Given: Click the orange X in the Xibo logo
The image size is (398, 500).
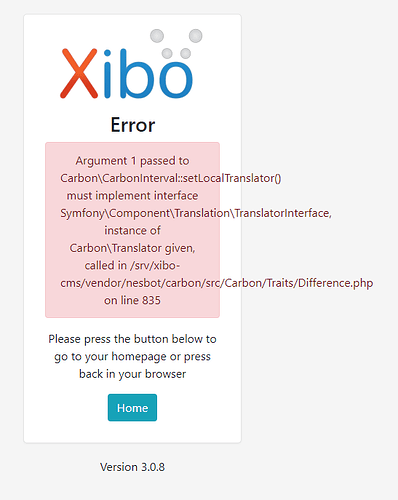Looking at the screenshot, I should (x=79, y=73).
